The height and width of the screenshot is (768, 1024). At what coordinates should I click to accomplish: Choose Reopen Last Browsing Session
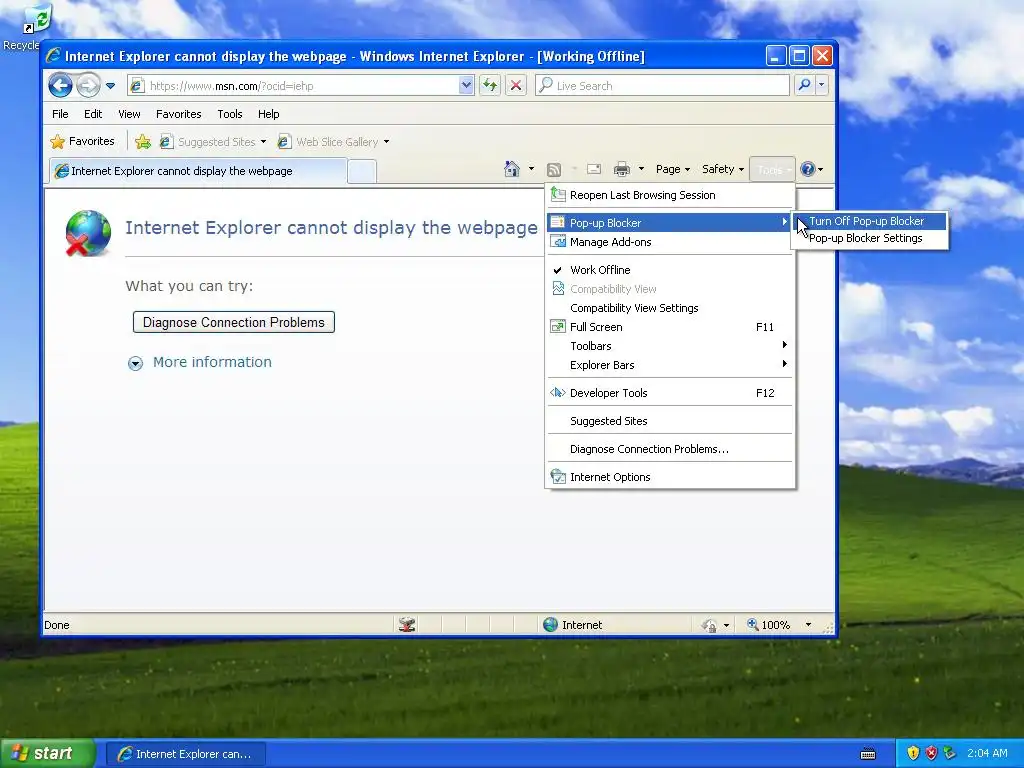pos(670,195)
